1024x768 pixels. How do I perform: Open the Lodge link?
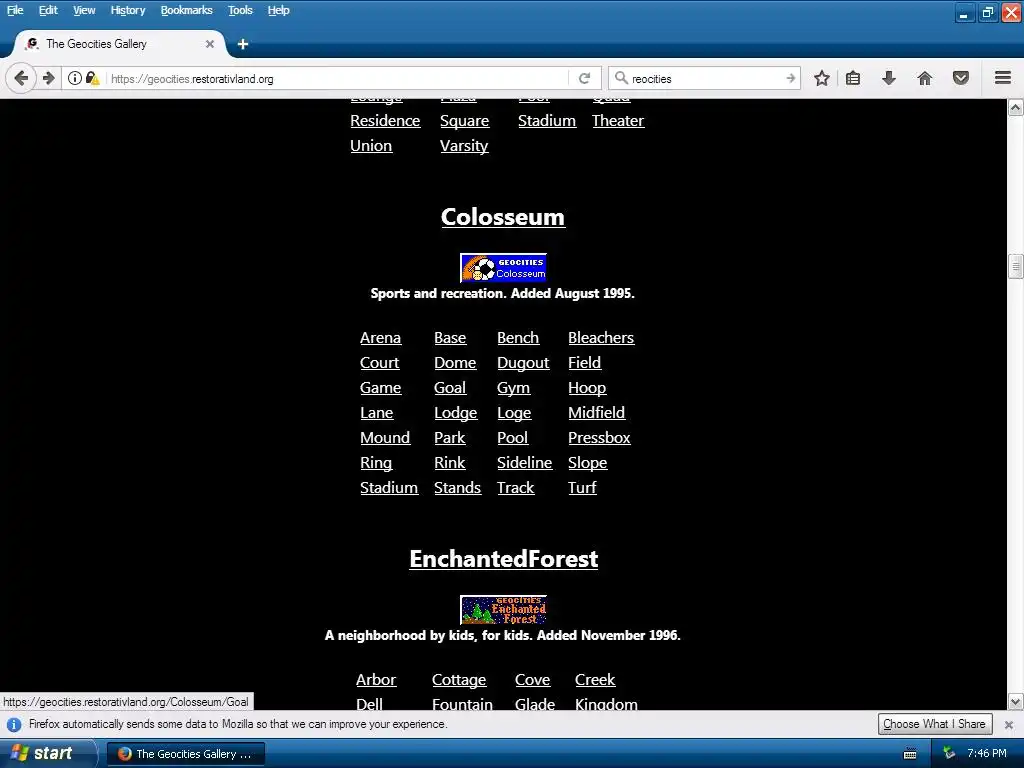[455, 413]
